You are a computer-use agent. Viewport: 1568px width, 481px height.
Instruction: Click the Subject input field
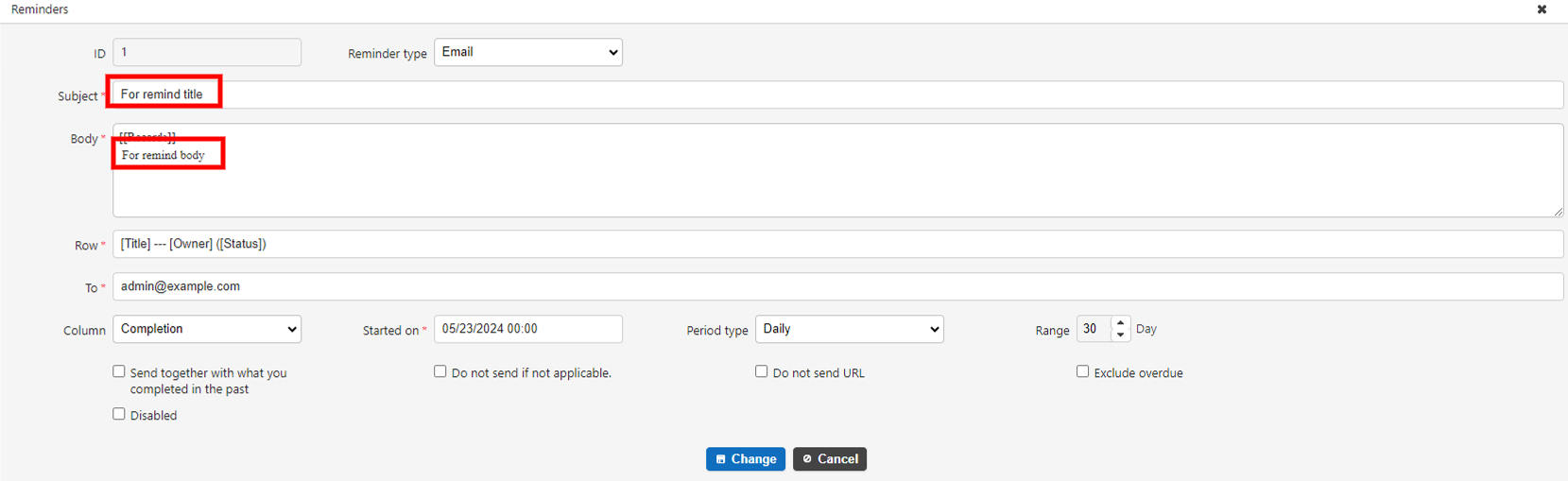pyautogui.click(x=837, y=94)
